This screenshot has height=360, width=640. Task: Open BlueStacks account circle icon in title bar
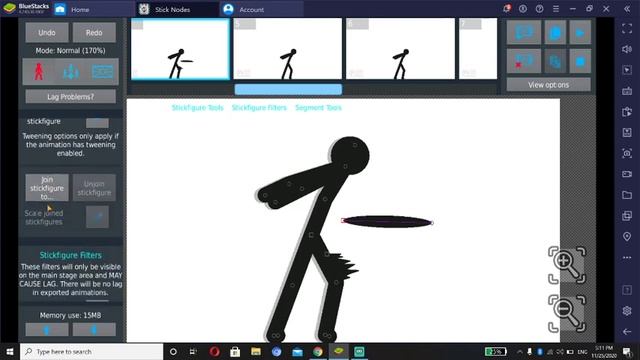point(523,9)
